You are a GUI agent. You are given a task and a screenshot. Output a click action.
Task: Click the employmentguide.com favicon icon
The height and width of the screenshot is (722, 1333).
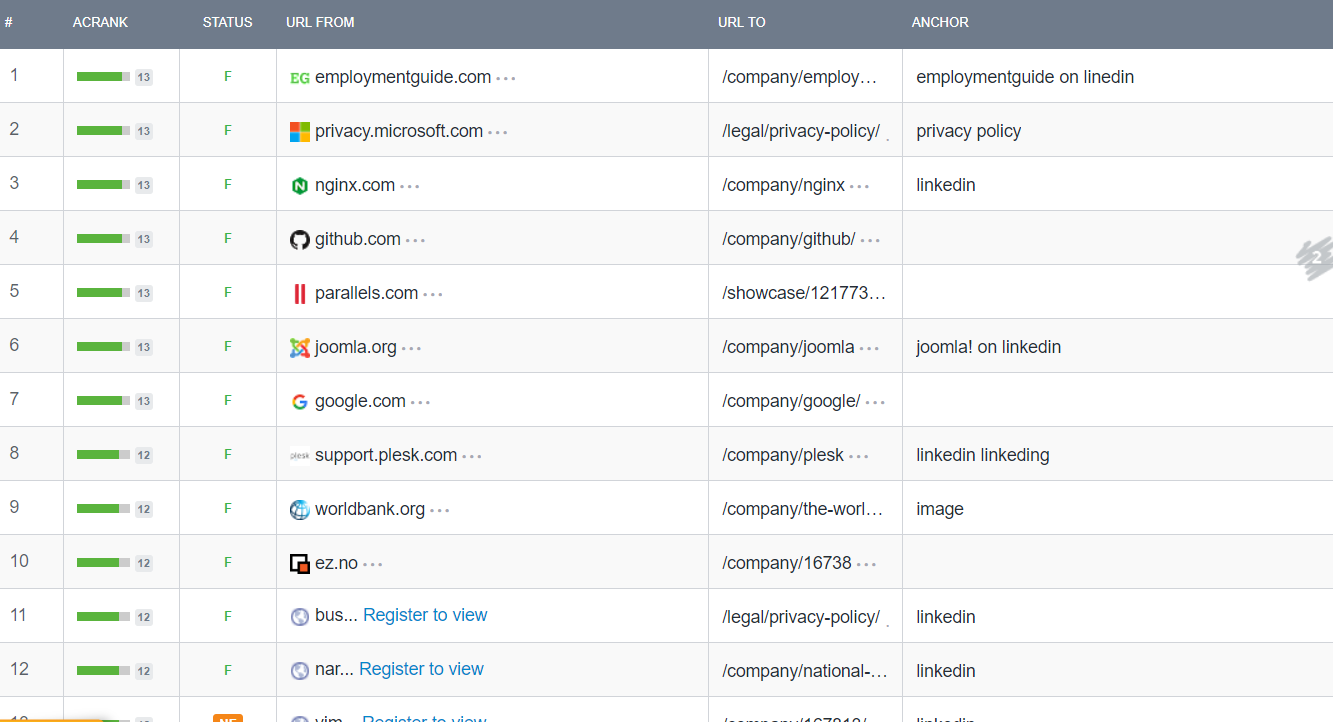click(x=300, y=77)
